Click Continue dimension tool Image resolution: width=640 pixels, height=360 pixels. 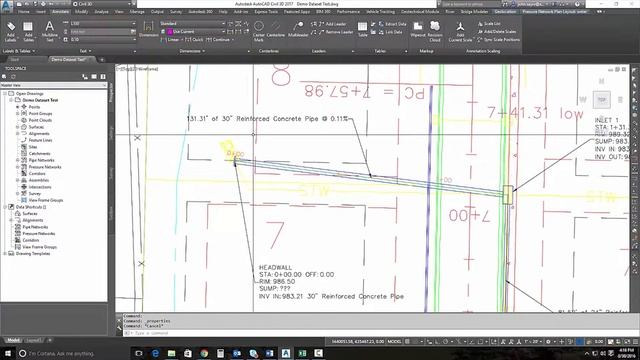[220, 40]
